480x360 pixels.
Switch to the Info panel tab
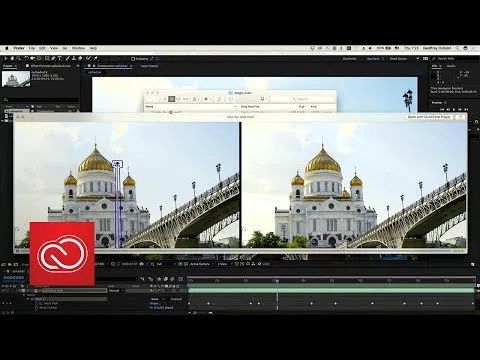click(x=435, y=66)
